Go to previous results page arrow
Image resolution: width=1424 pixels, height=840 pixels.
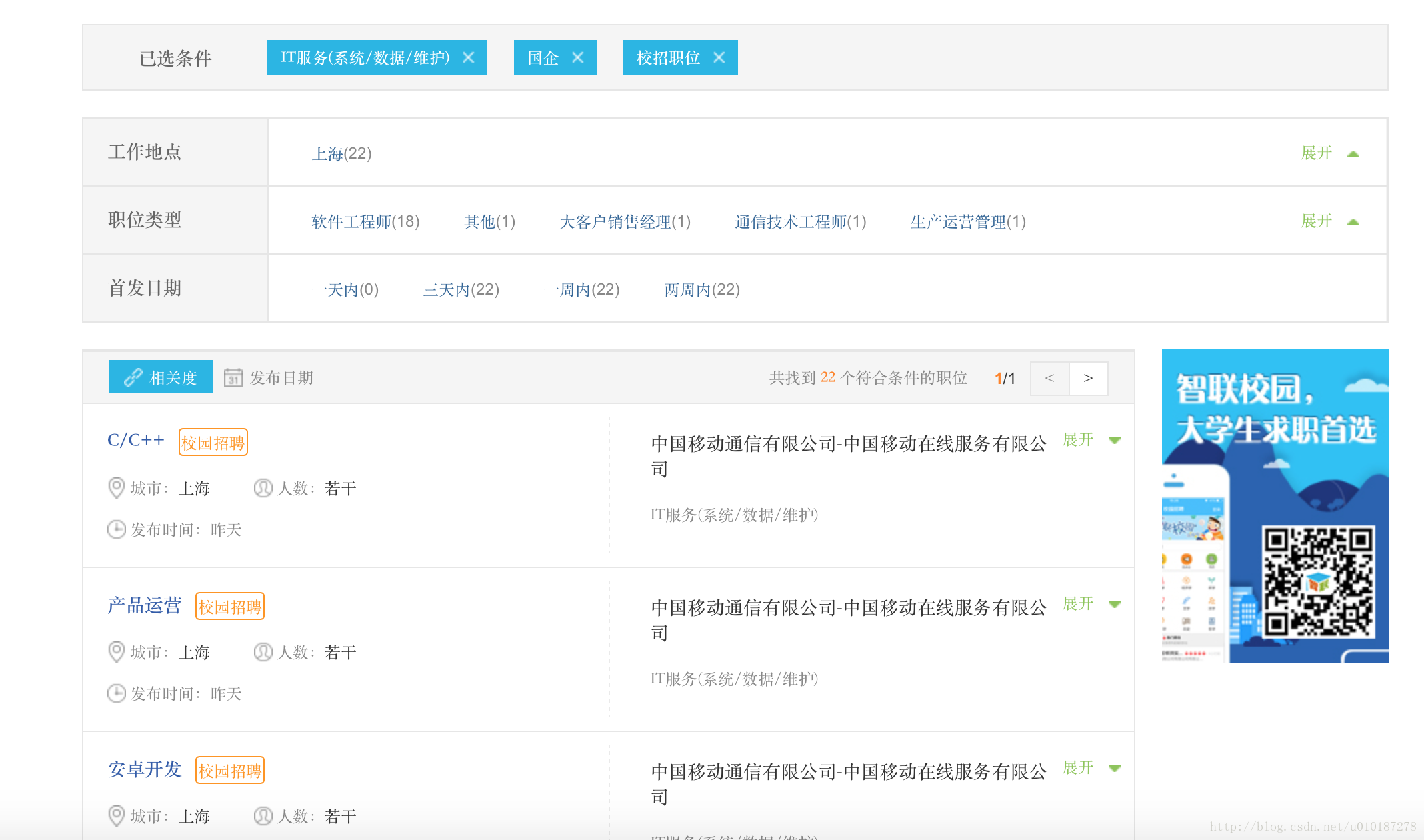[1050, 378]
